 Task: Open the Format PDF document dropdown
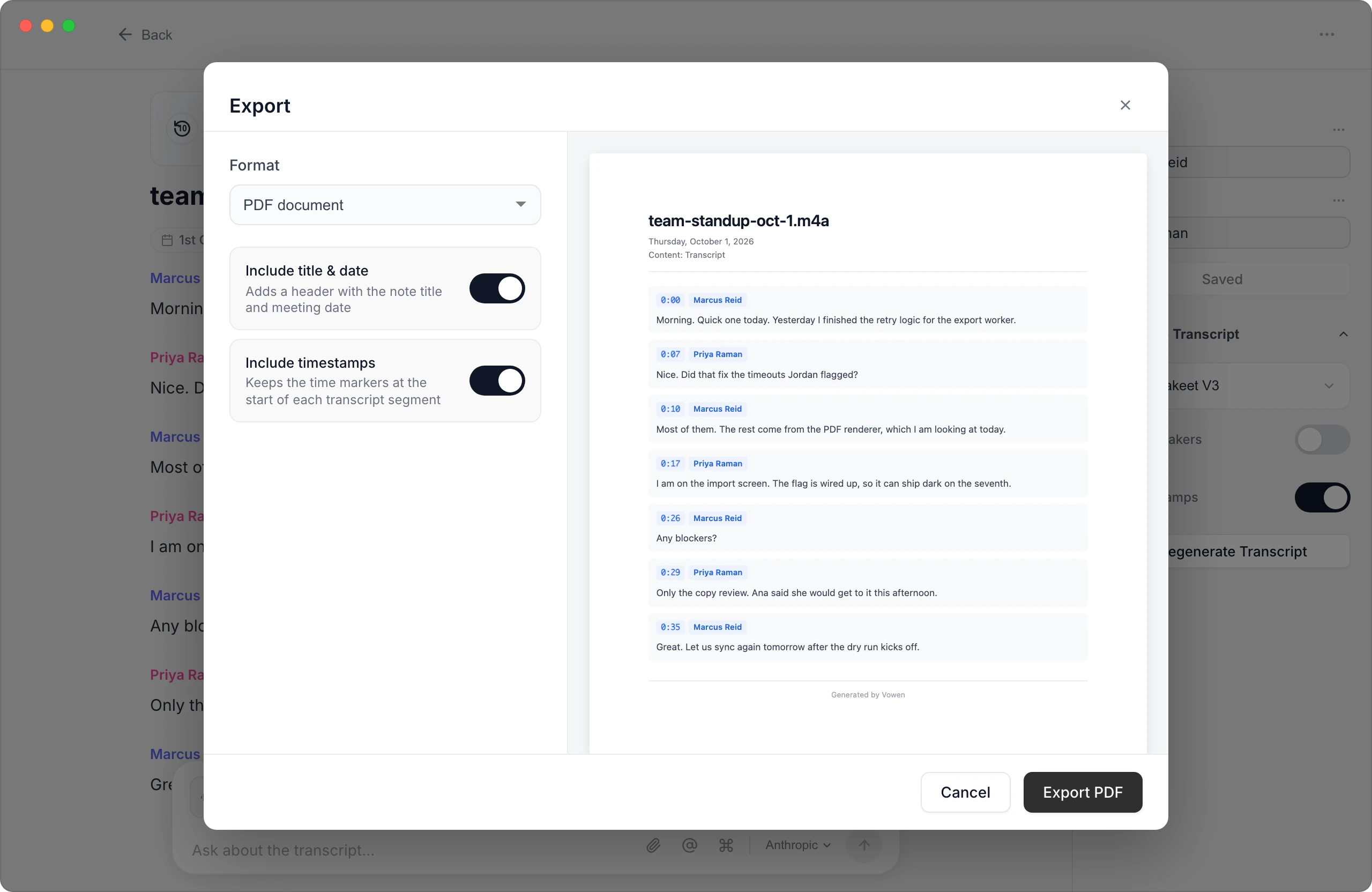[x=385, y=205]
